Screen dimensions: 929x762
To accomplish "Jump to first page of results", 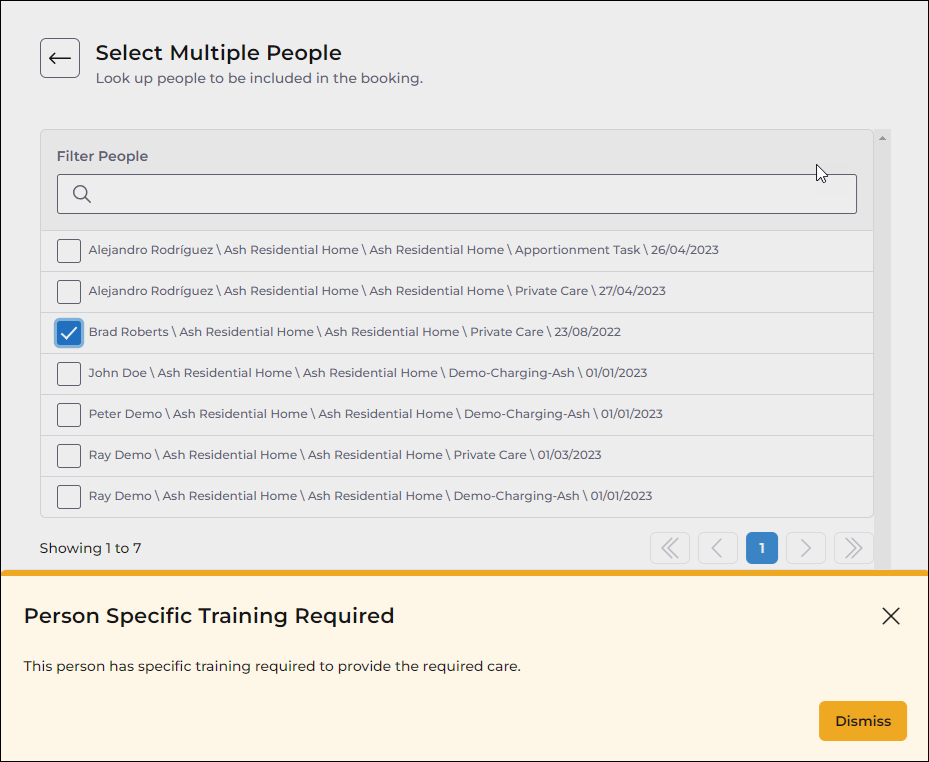I will click(x=669, y=548).
